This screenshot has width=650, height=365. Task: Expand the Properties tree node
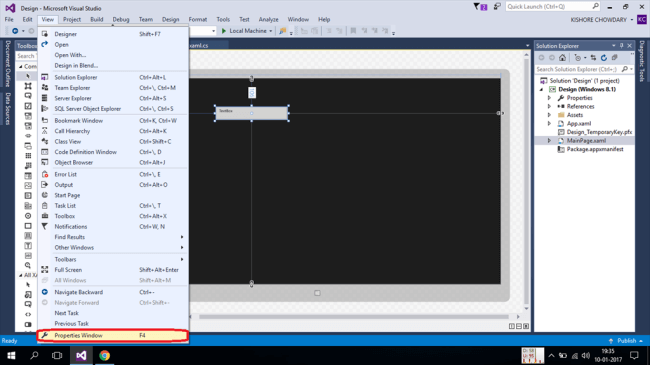click(x=550, y=98)
